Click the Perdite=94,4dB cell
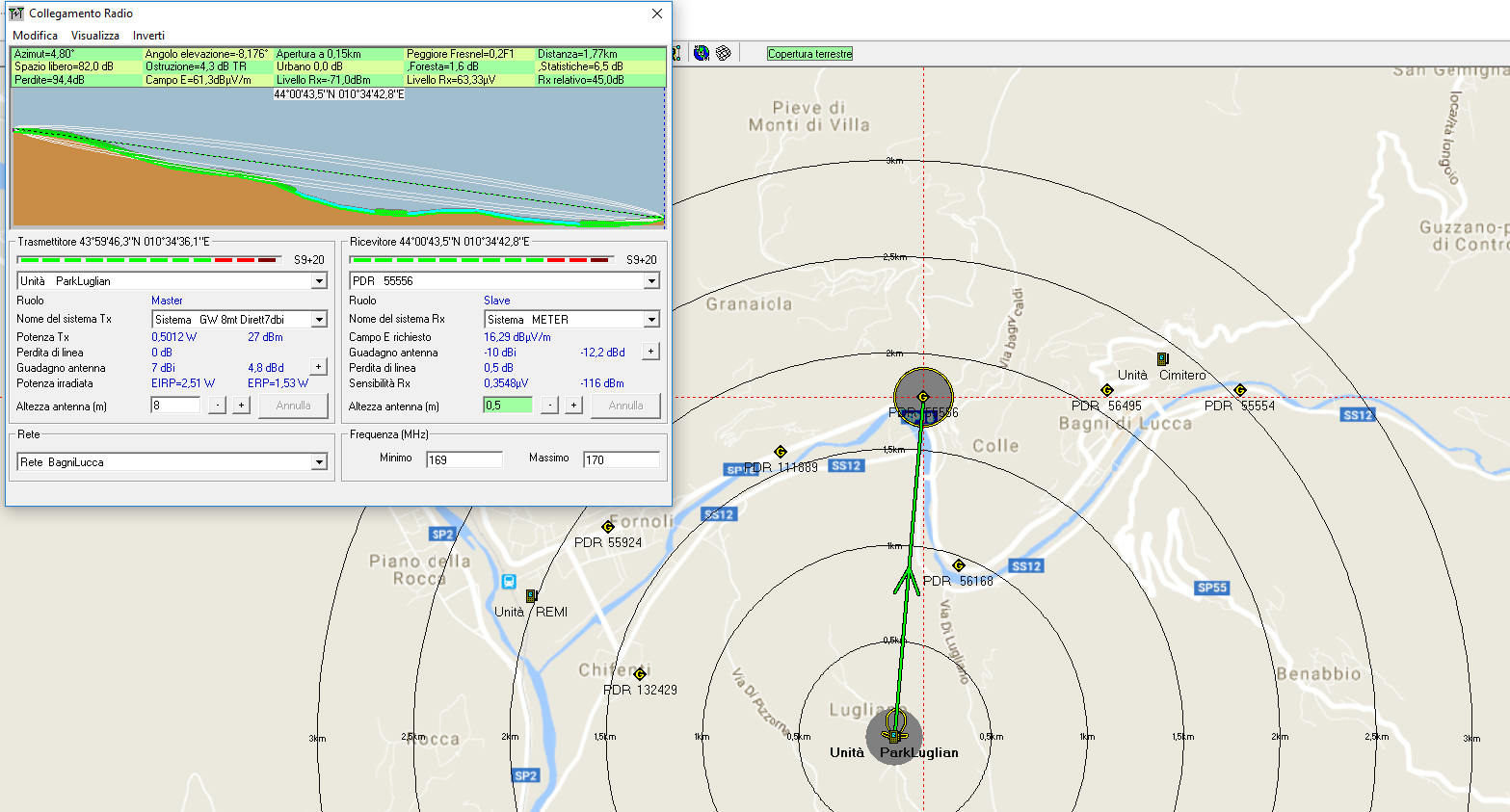This screenshot has width=1510, height=812. coord(77,80)
